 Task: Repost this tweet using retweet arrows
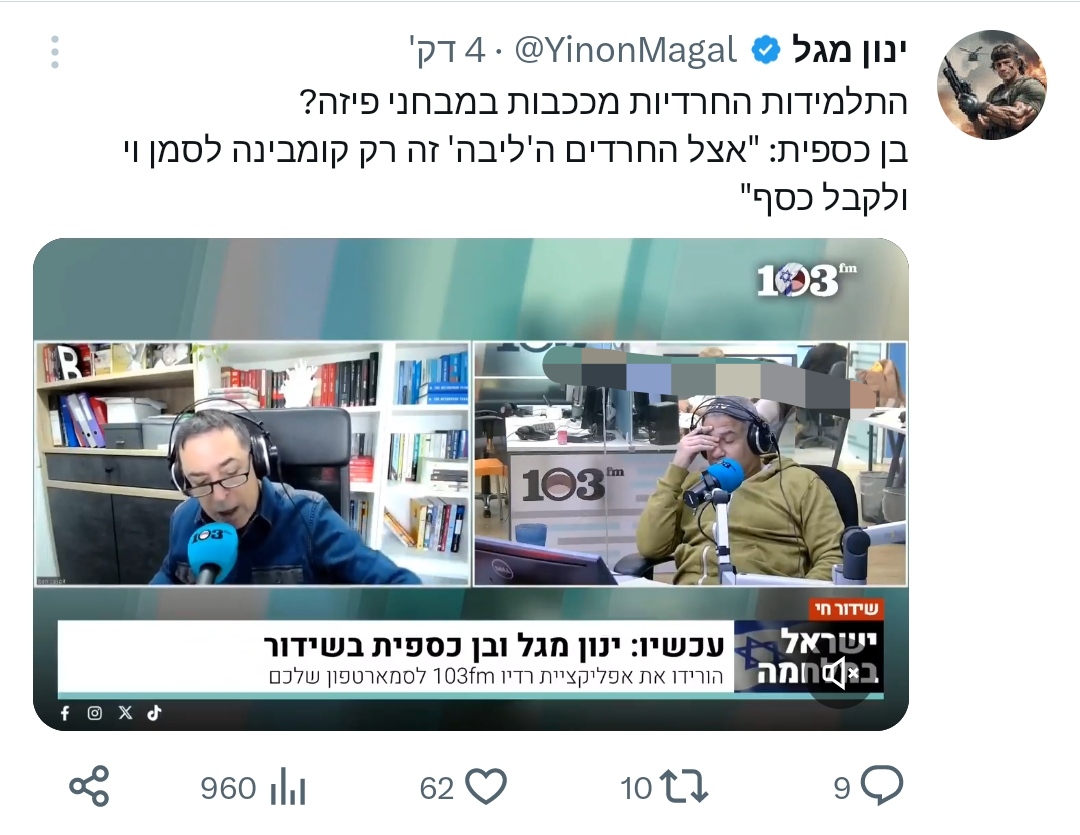pos(683,787)
